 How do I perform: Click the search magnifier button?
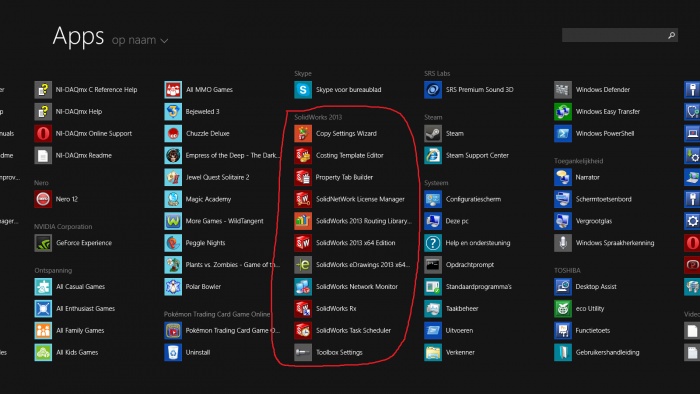tap(671, 35)
